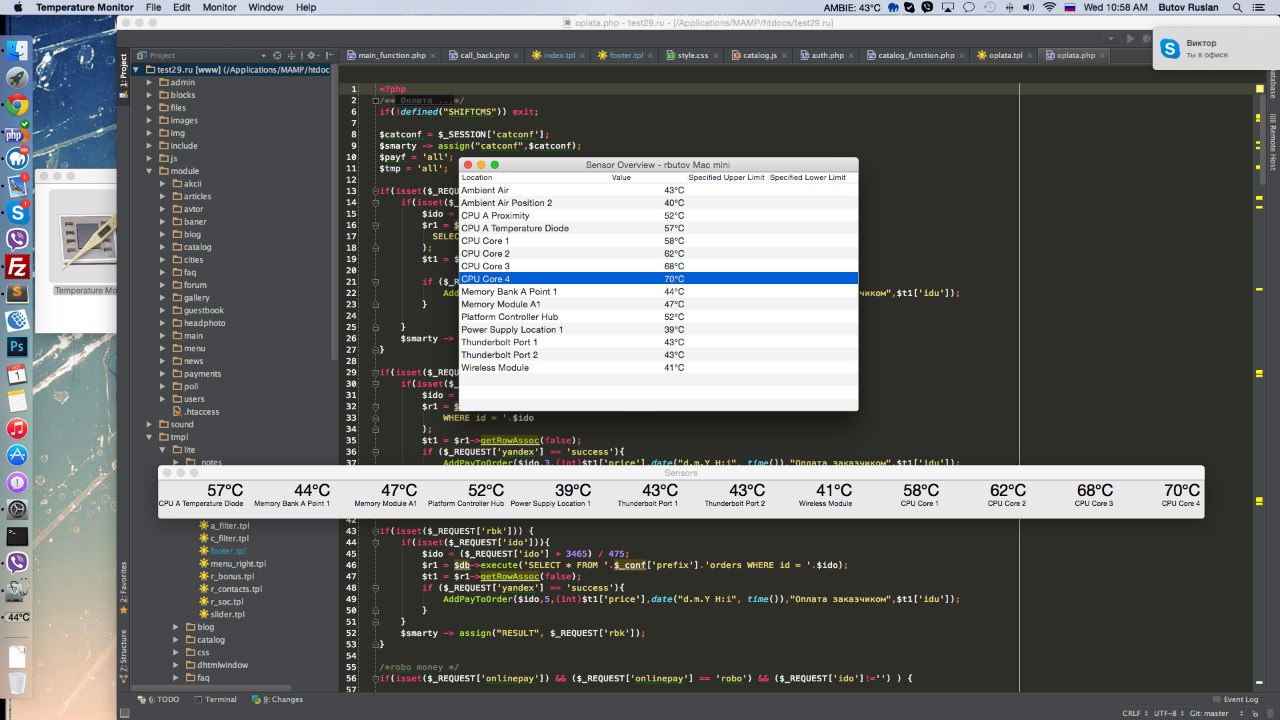This screenshot has height=720, width=1280.
Task: Select Platform Controller Hub sensor row
Action: (658, 317)
